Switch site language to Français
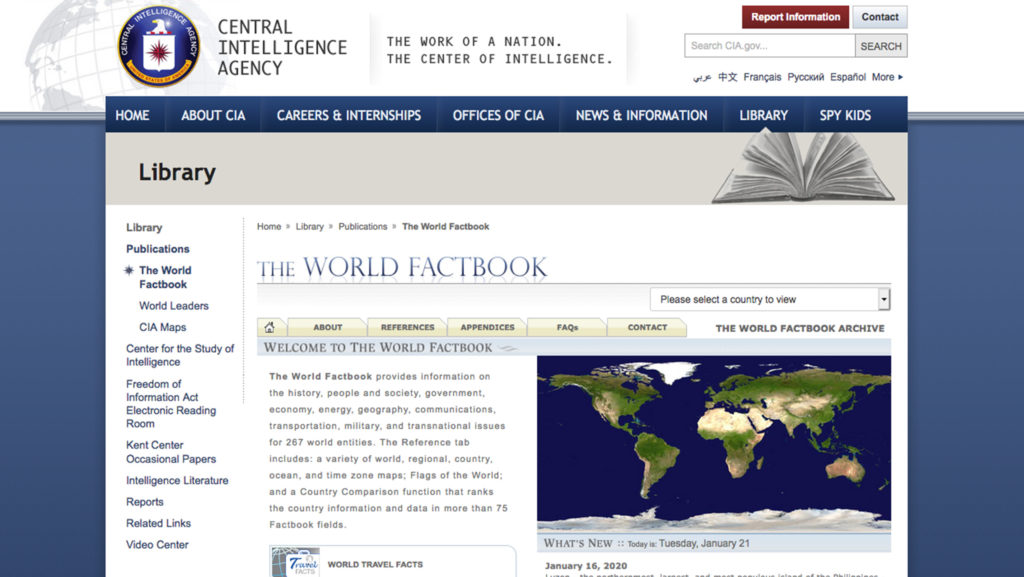 (762, 77)
